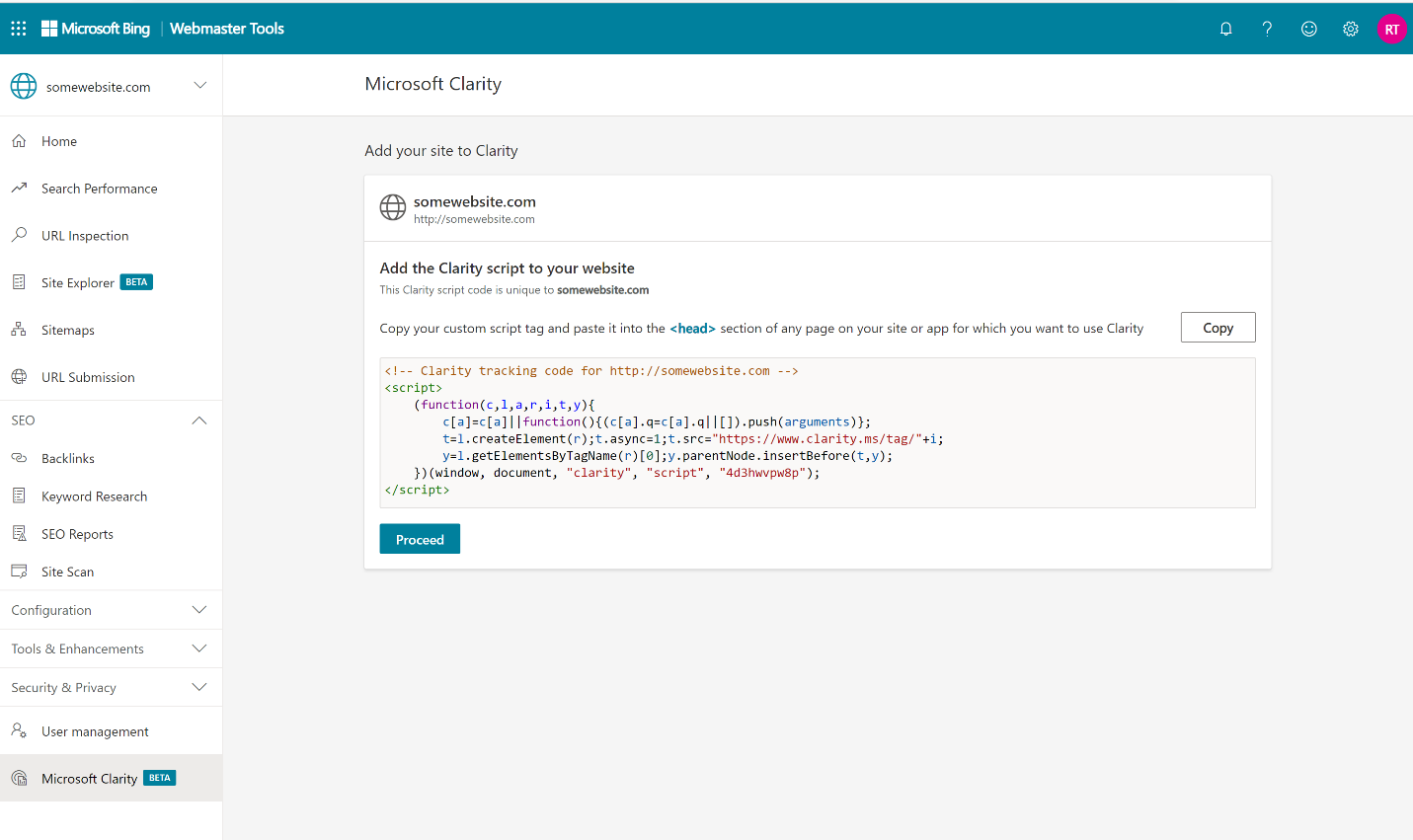This screenshot has width=1413, height=840.
Task: Open the notifications bell
Action: 1226,29
